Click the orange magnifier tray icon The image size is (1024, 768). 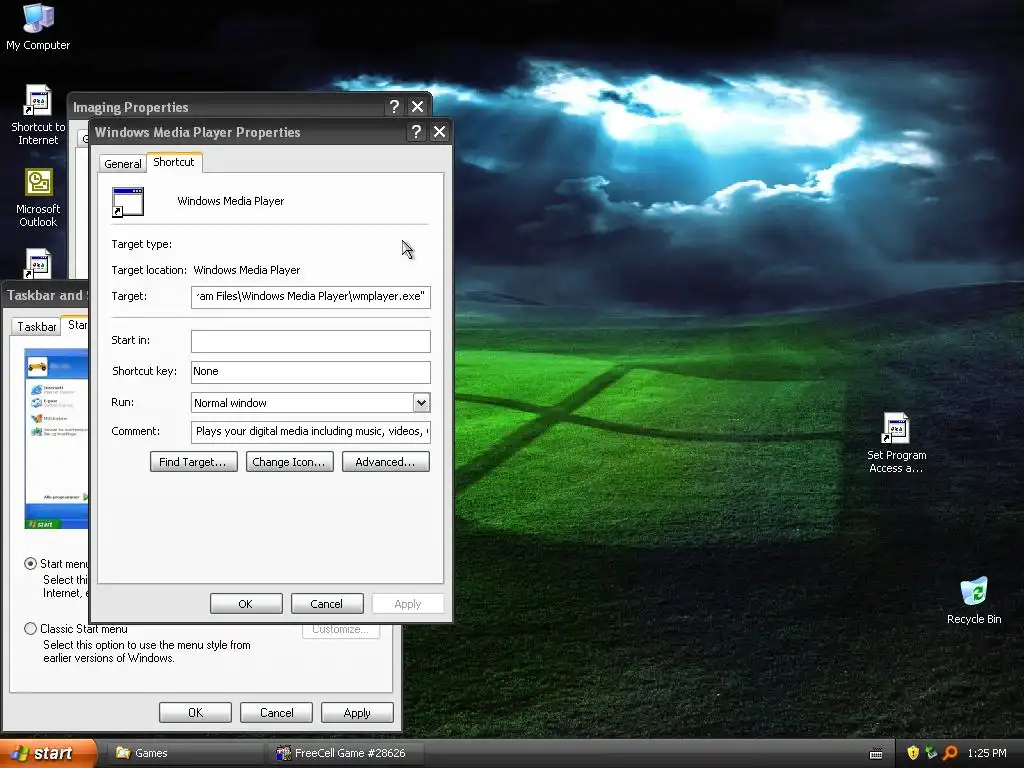pos(950,753)
